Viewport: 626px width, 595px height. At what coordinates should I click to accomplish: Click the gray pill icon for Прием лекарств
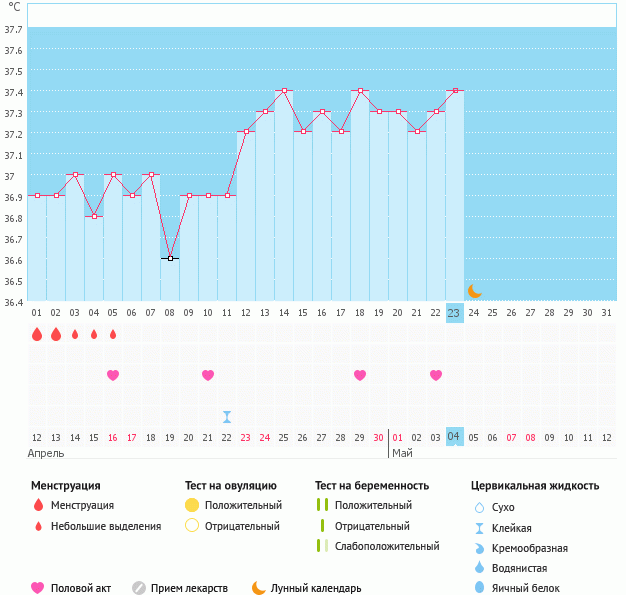[x=139, y=588]
